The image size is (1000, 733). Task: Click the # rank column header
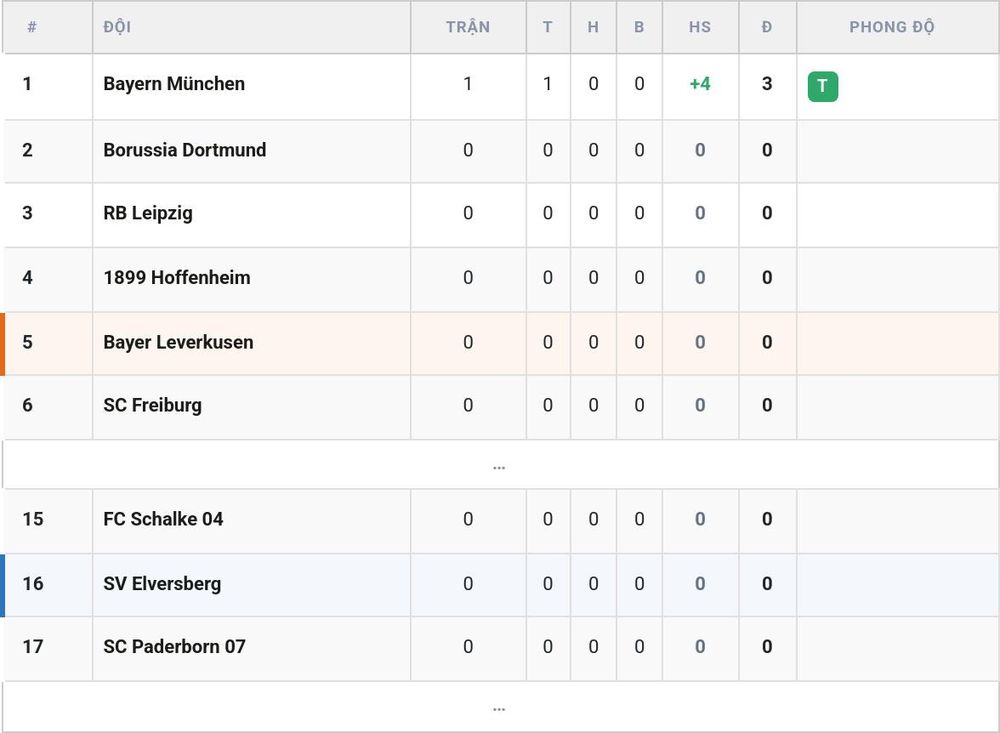(x=32, y=27)
